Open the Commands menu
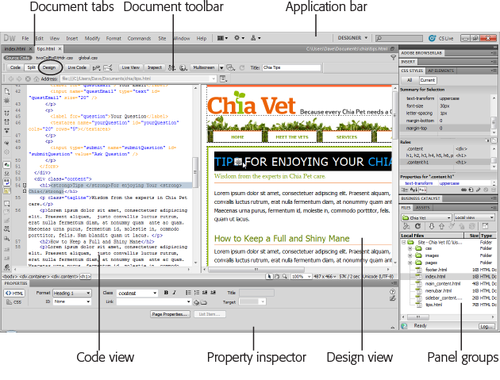 [139, 38]
